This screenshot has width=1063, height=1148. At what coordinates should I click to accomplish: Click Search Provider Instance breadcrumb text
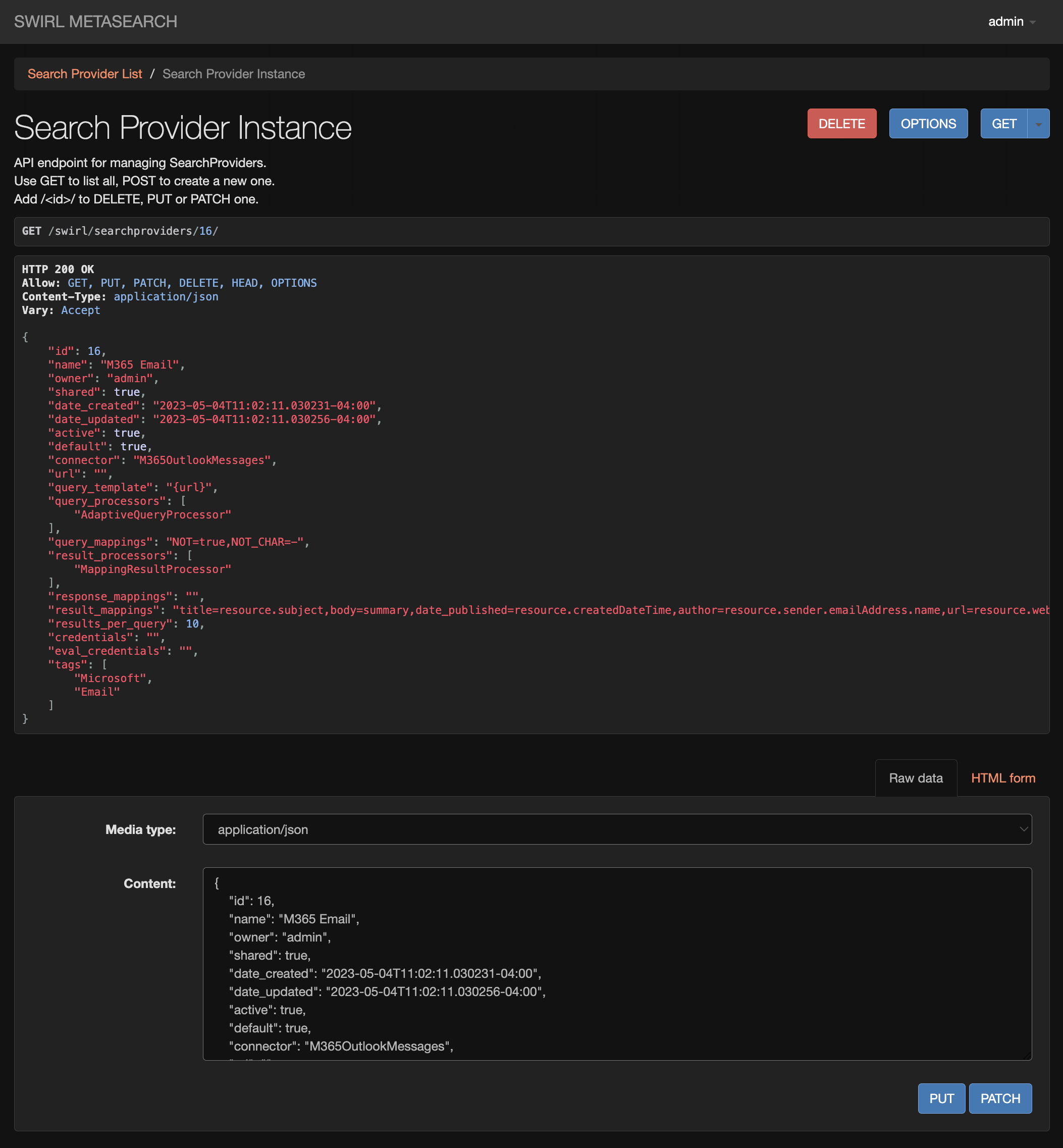click(234, 74)
